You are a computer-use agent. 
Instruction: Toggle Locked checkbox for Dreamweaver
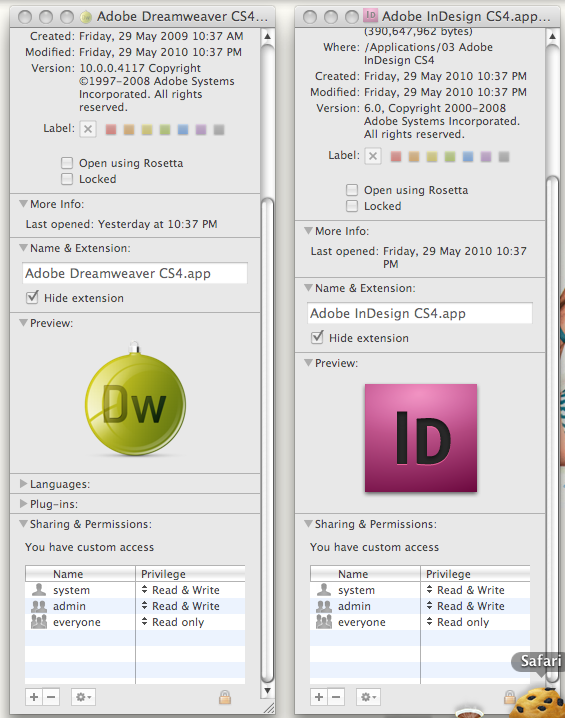(67, 179)
